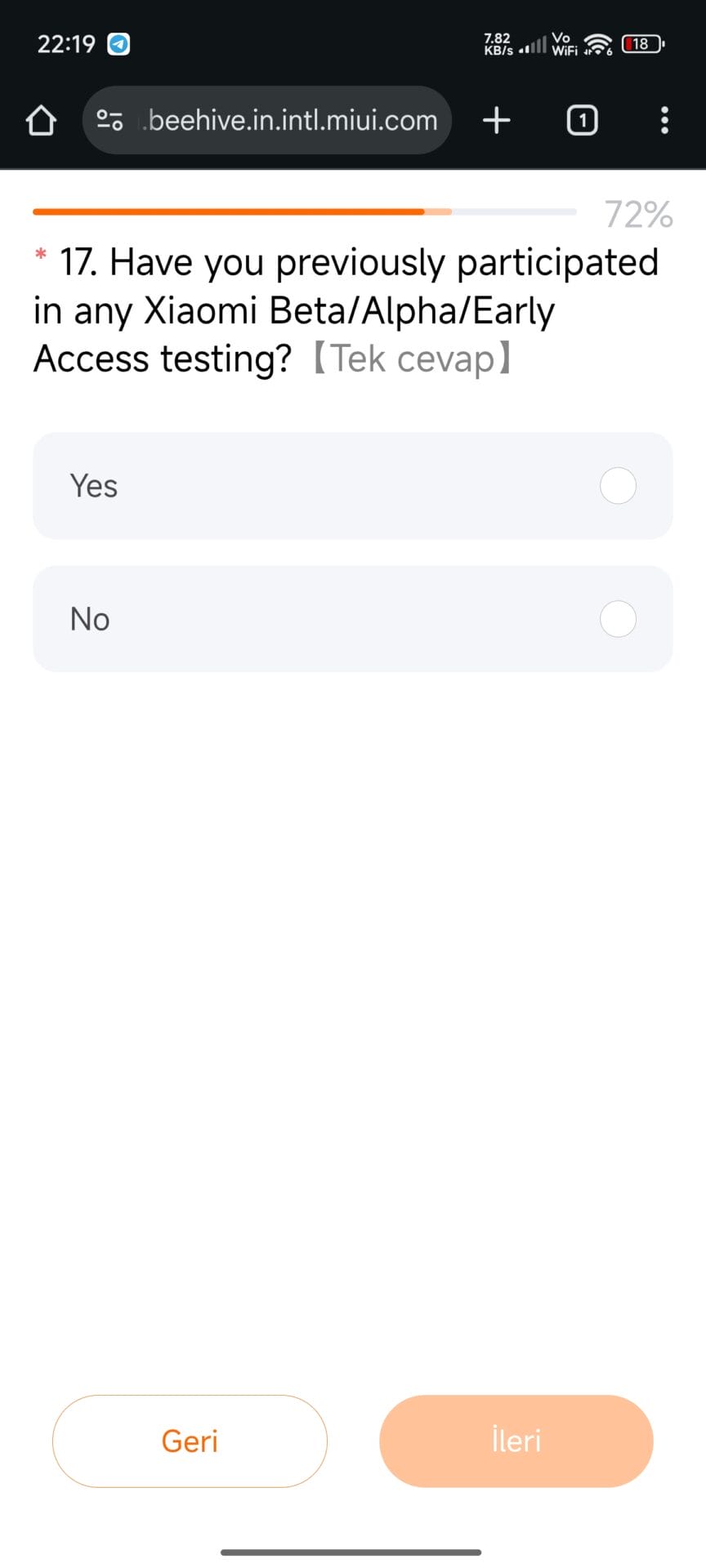Tap the mobile signal strength icon

[533, 45]
